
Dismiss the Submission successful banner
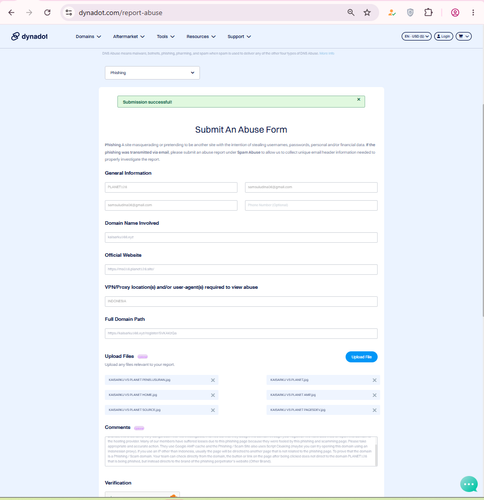click(x=359, y=99)
